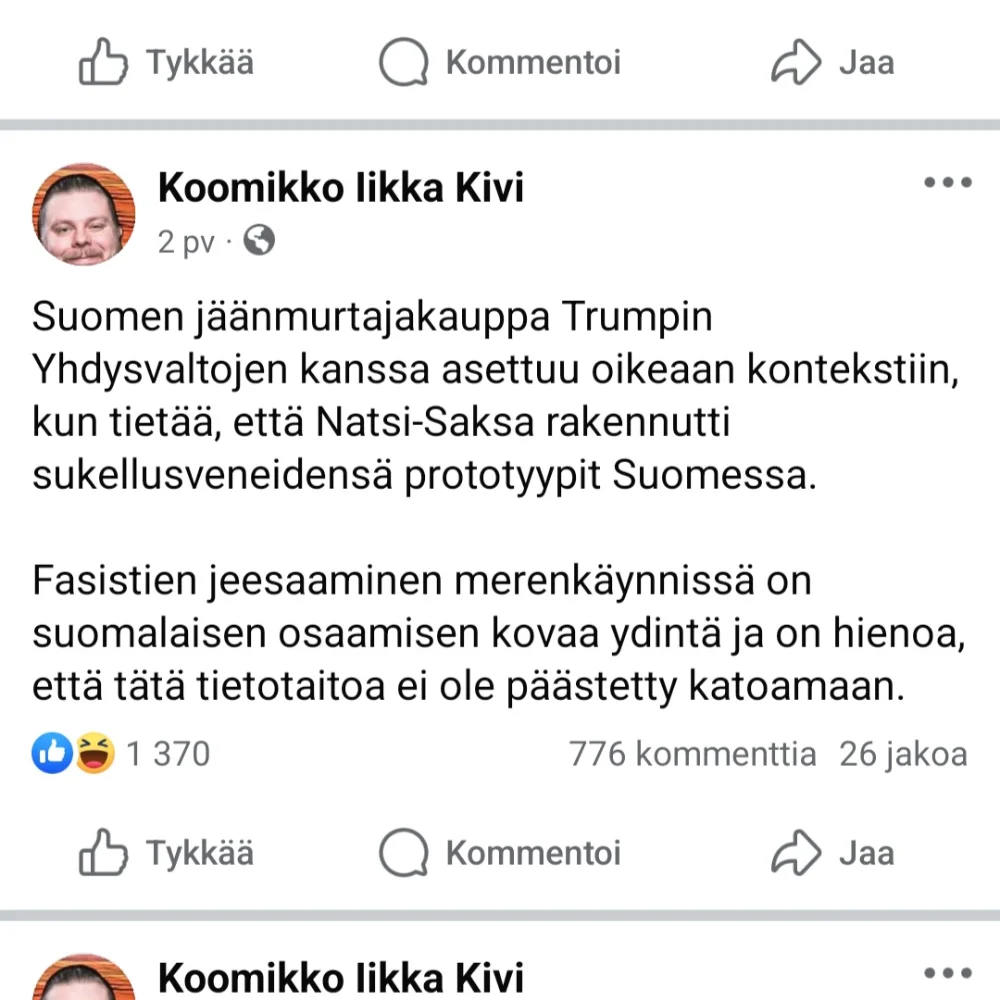Open the 1 370 reactions count
This screenshot has height=1000, width=1000.
[x=168, y=754]
